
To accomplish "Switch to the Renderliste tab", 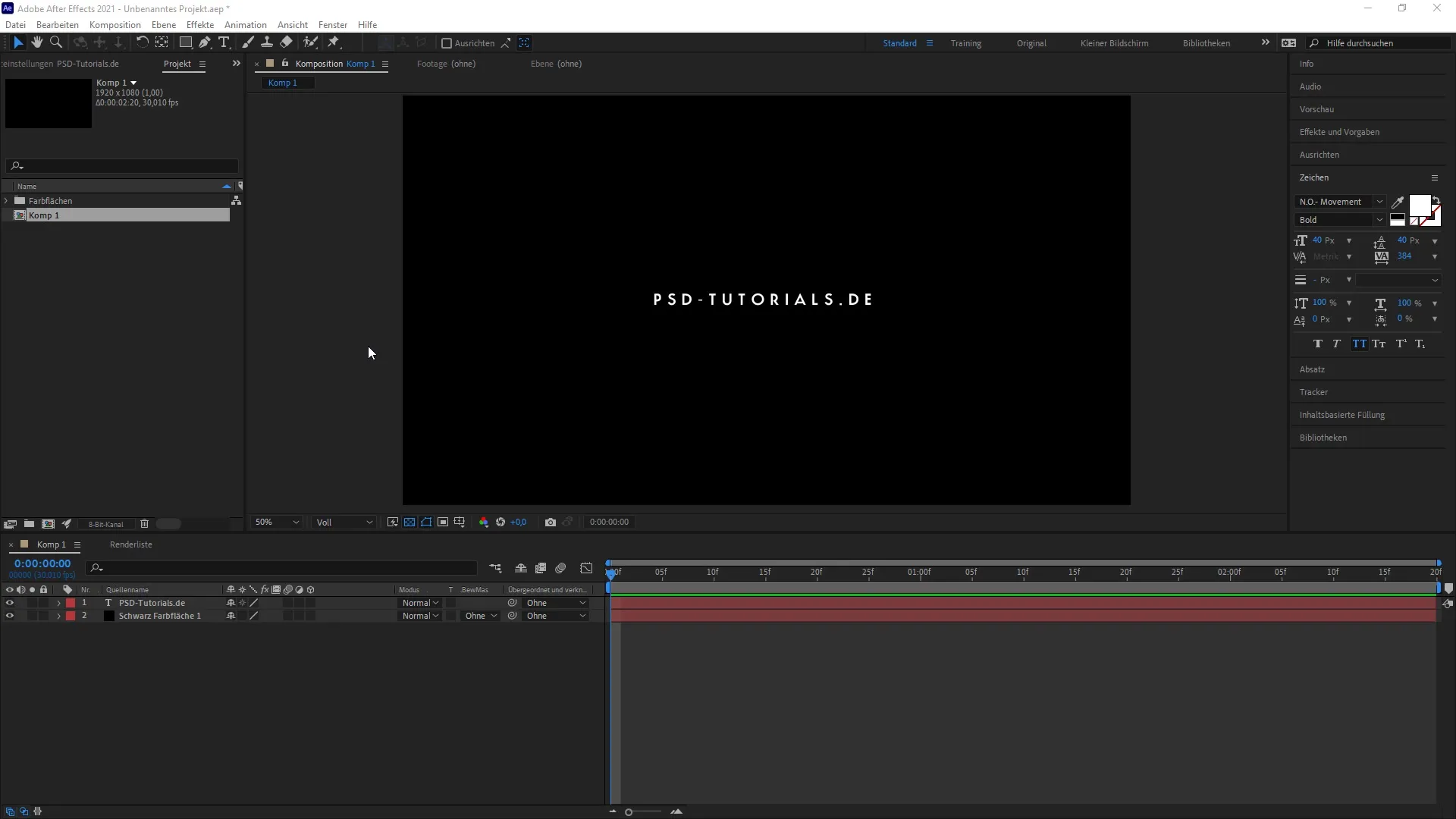I will (130, 544).
